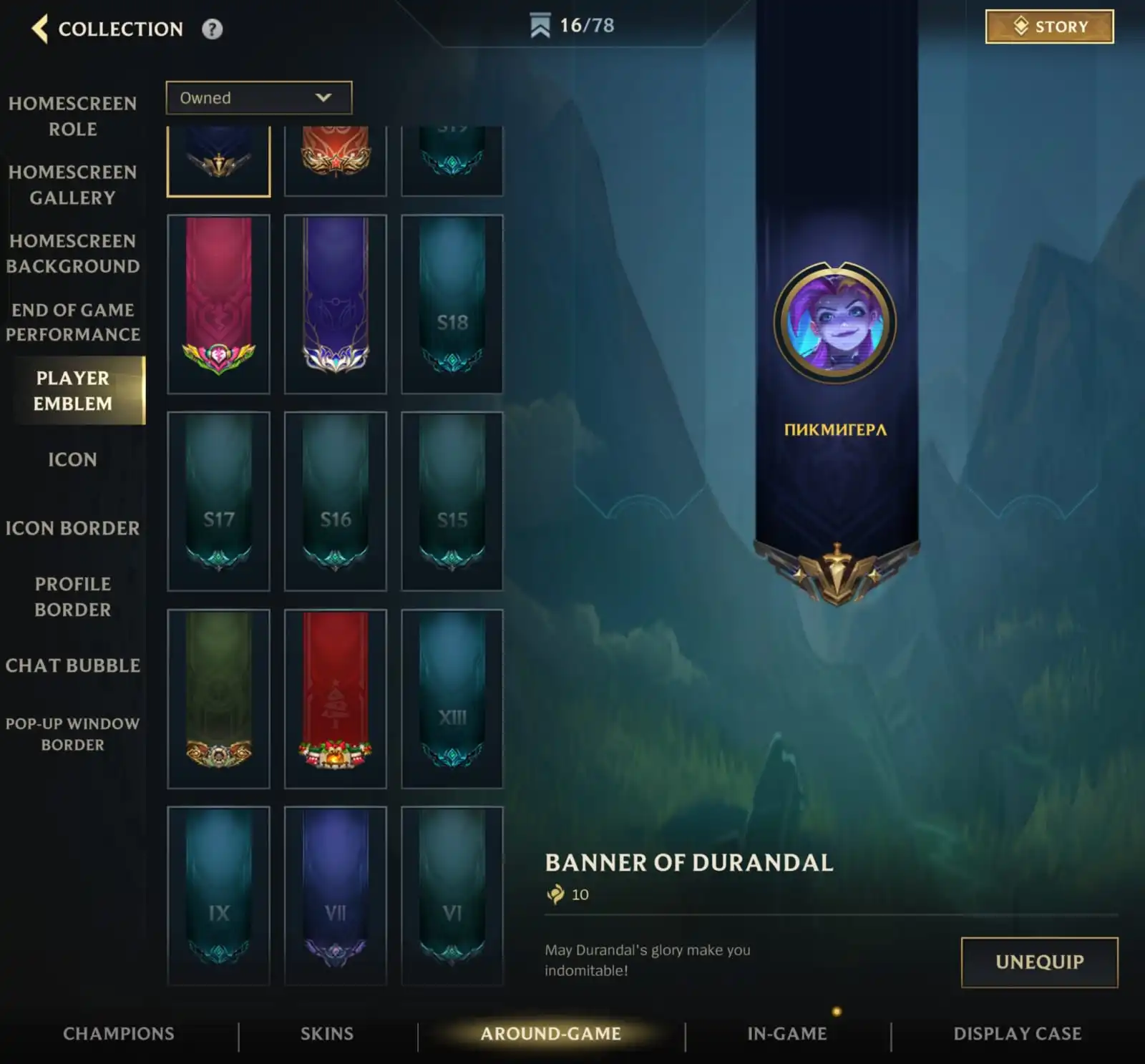This screenshot has height=1064, width=1145.
Task: Go to Icon Border section
Action: (x=72, y=528)
